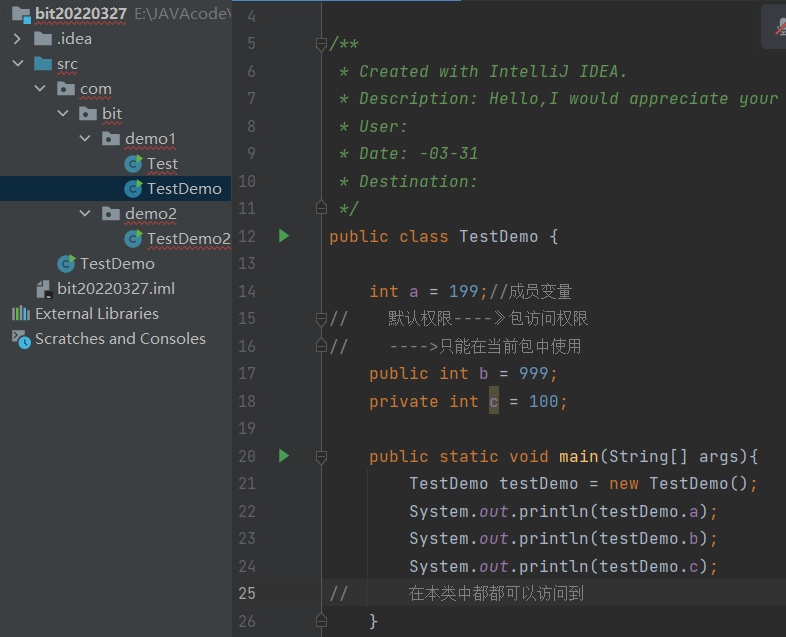This screenshot has height=637, width=786.
Task: Run main method using gutter arrow on line 20
Action: tap(284, 456)
